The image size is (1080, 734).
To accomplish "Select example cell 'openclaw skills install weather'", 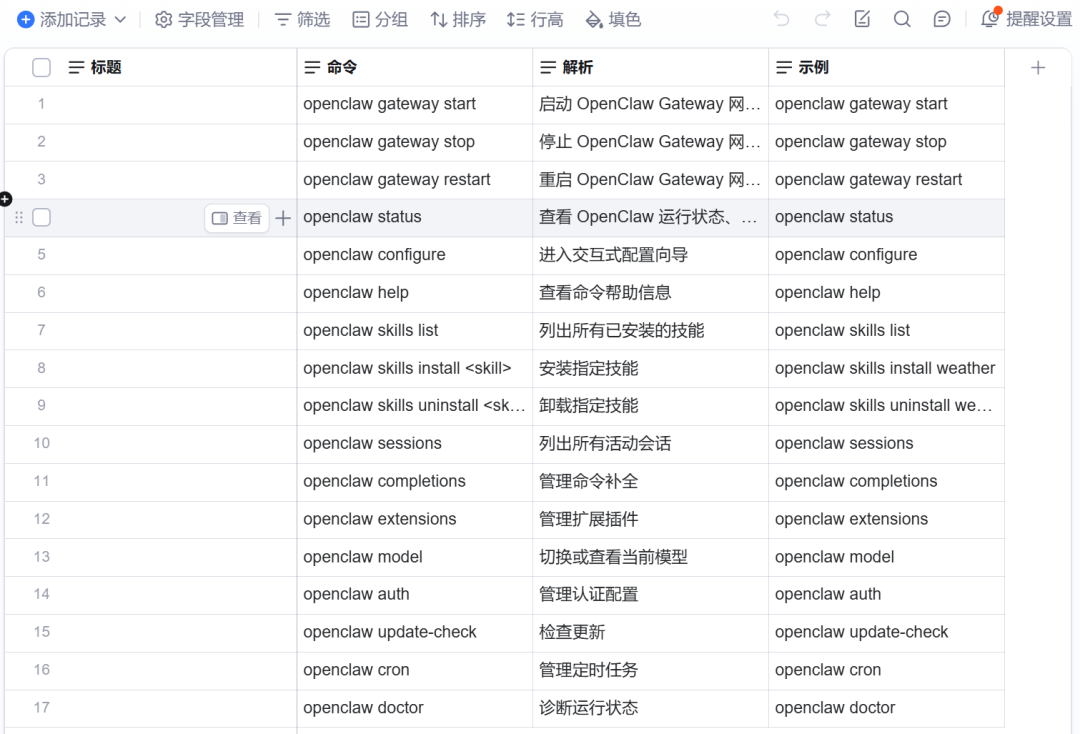I will coord(886,369).
